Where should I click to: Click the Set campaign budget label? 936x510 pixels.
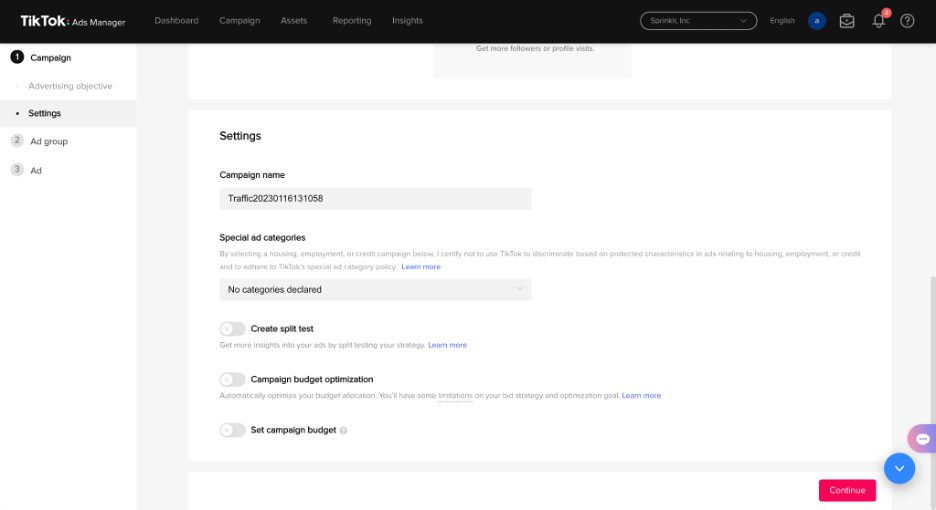293,430
